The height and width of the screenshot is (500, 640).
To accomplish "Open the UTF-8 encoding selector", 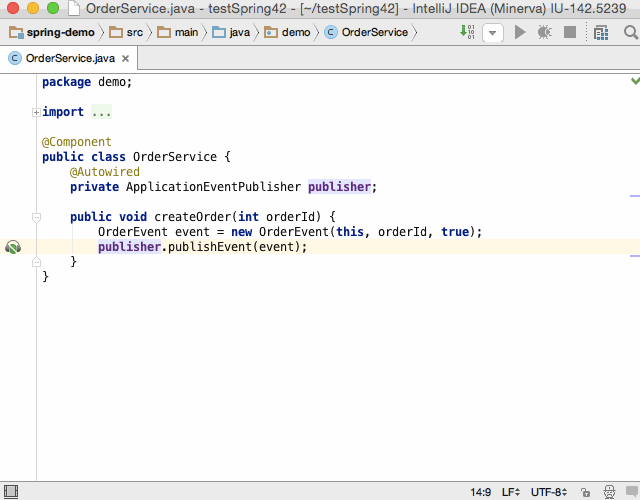I will coord(549,492).
